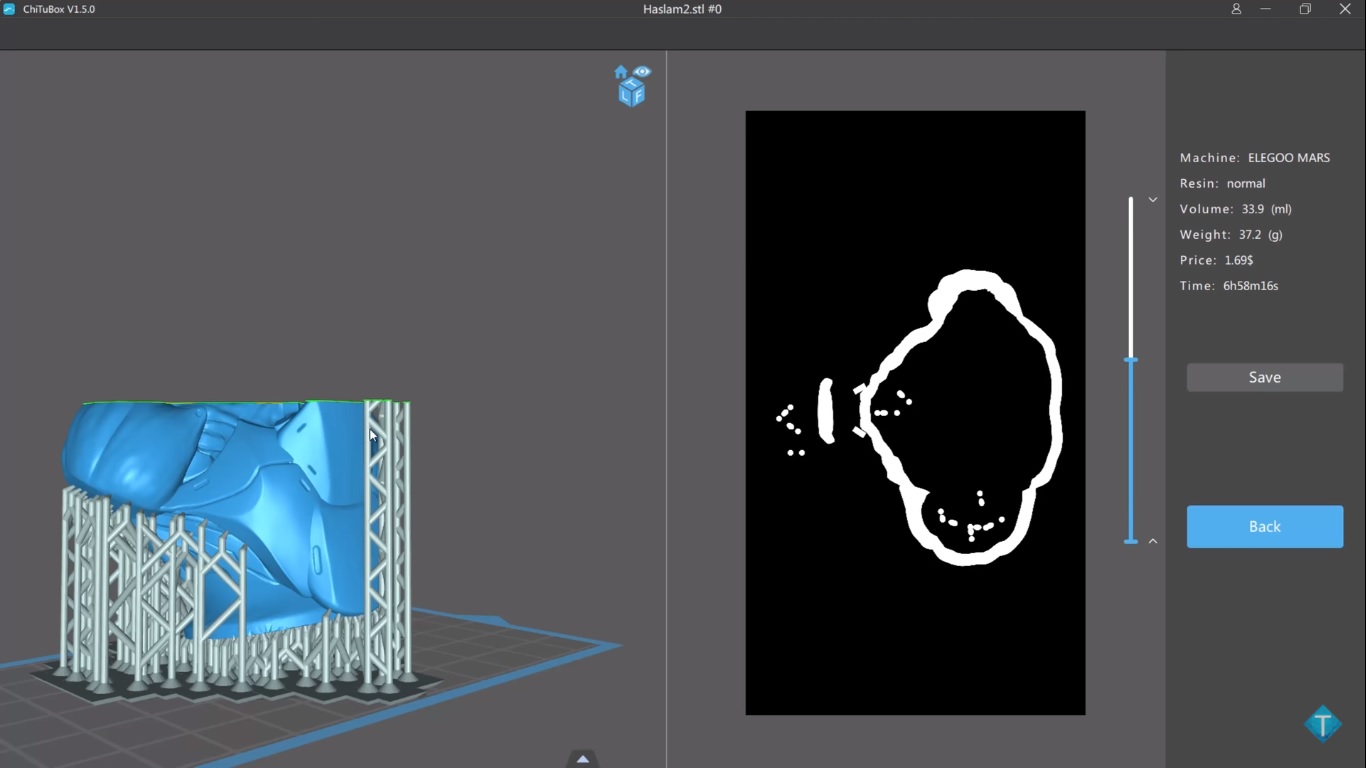The width and height of the screenshot is (1366, 768).
Task: Click the up chevron below the layer slider
Action: [x=1153, y=541]
